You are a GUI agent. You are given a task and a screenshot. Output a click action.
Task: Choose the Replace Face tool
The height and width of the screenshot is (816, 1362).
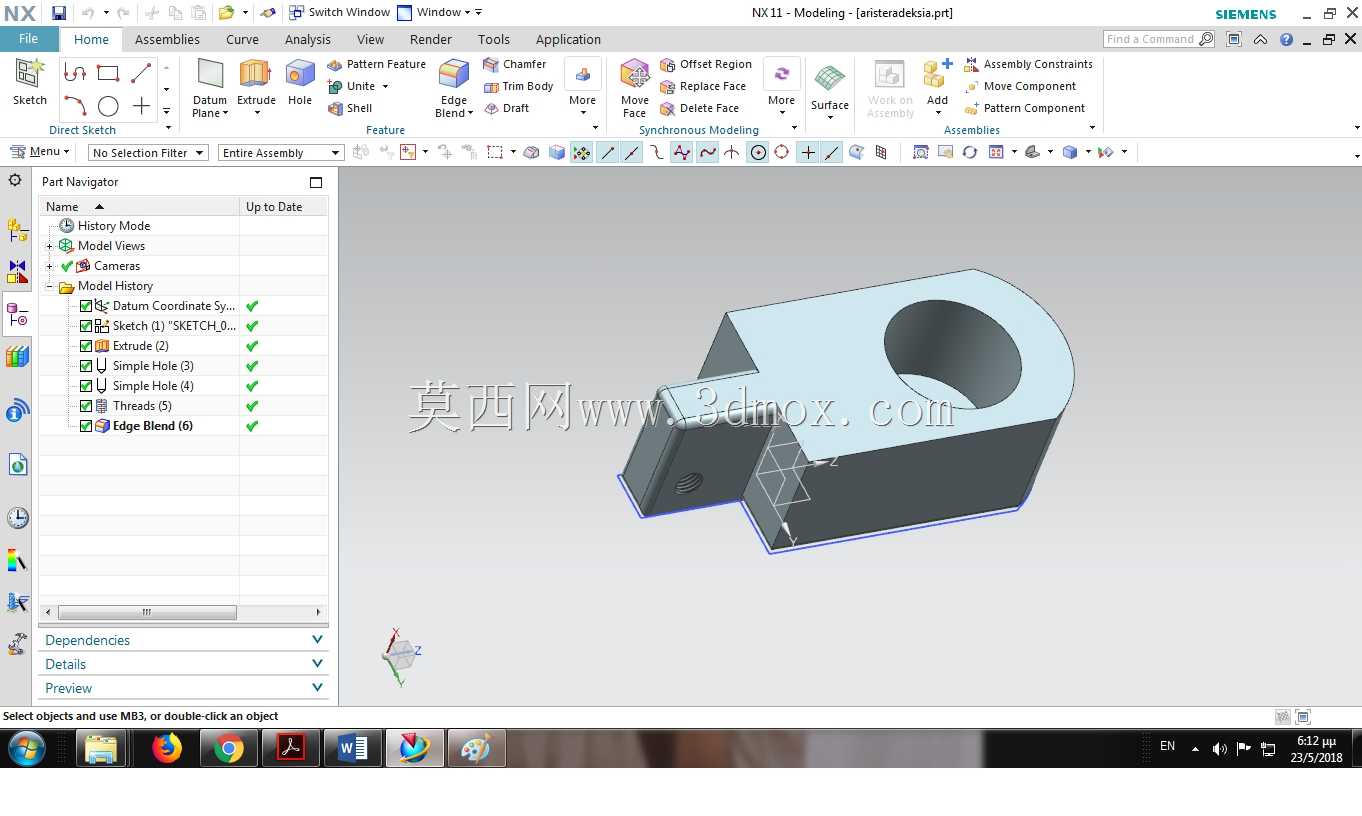[703, 86]
